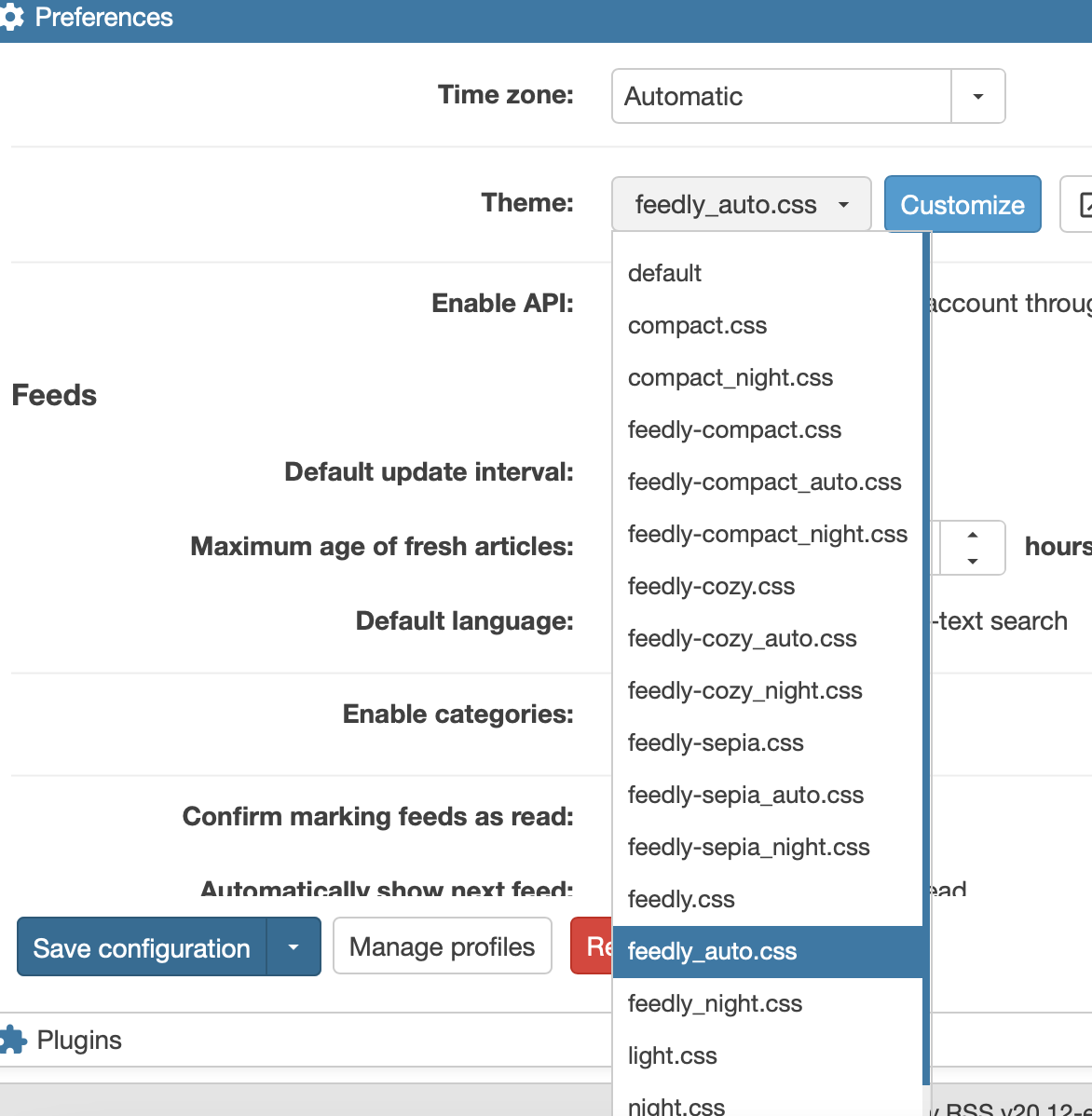The image size is (1092, 1116).
Task: Choose light.css theme
Action: (768, 1056)
